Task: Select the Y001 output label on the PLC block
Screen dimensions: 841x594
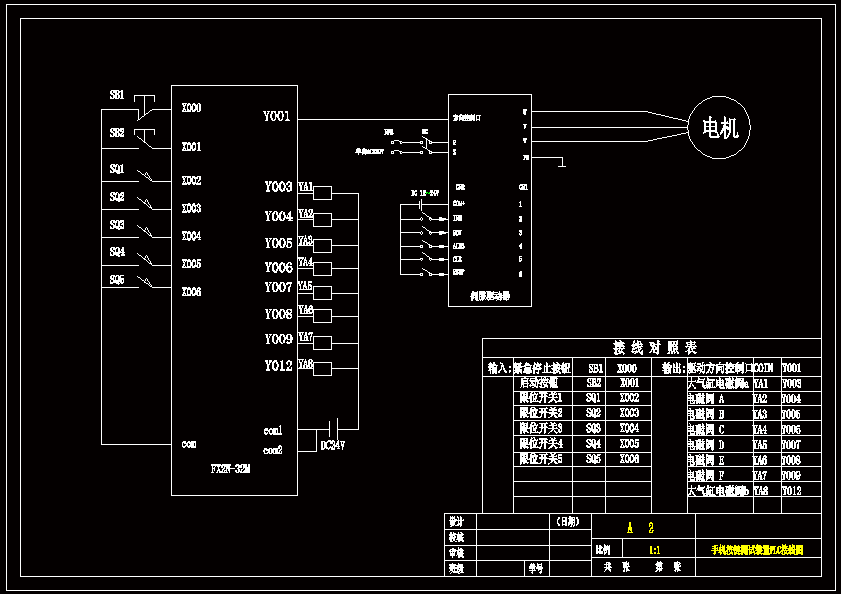Action: pos(277,116)
